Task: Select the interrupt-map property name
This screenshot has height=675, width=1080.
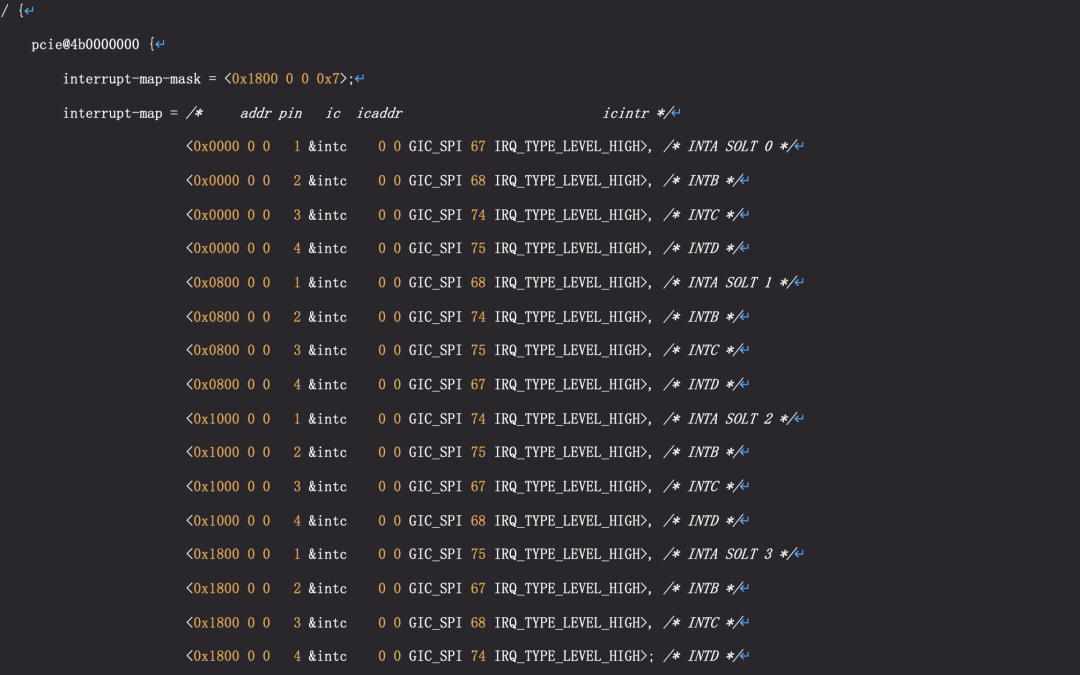Action: (113, 112)
